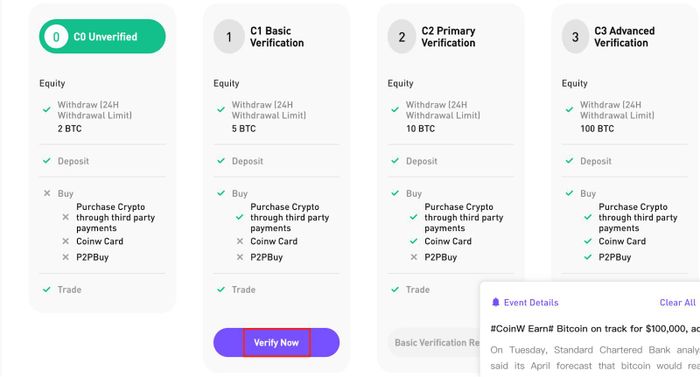Click the Basic Verification Required grey button
Screen dimensions: 700x377
point(435,343)
